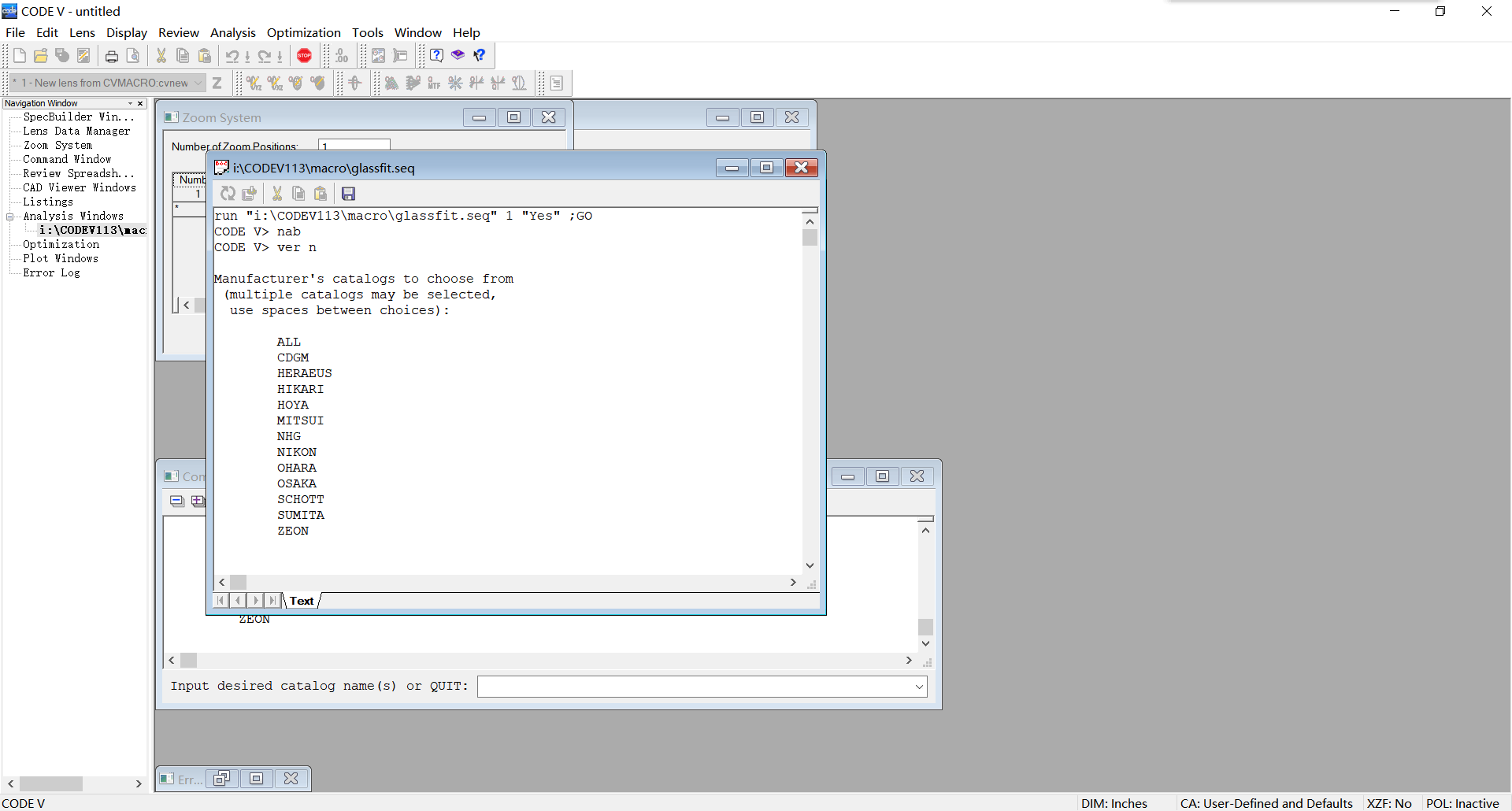
Task: Click OHARA in the catalog list
Action: click(296, 468)
